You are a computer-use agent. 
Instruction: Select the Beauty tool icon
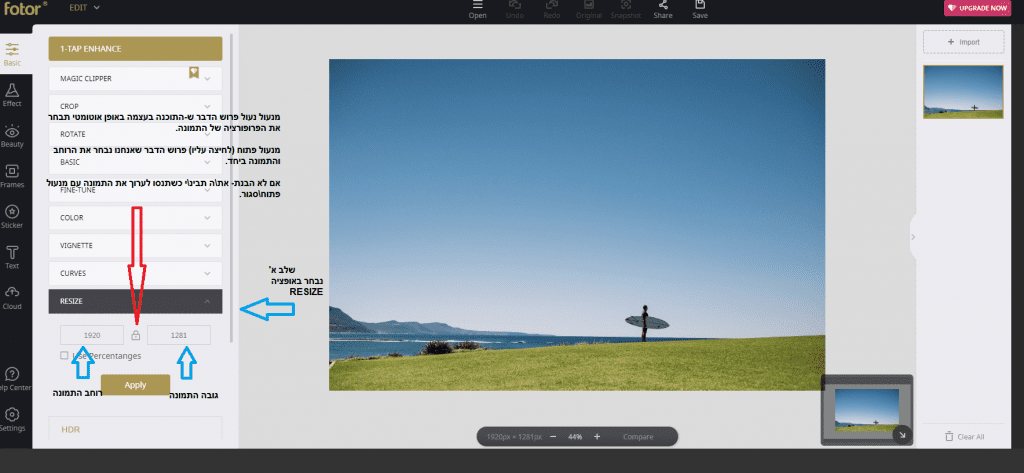click(12, 136)
